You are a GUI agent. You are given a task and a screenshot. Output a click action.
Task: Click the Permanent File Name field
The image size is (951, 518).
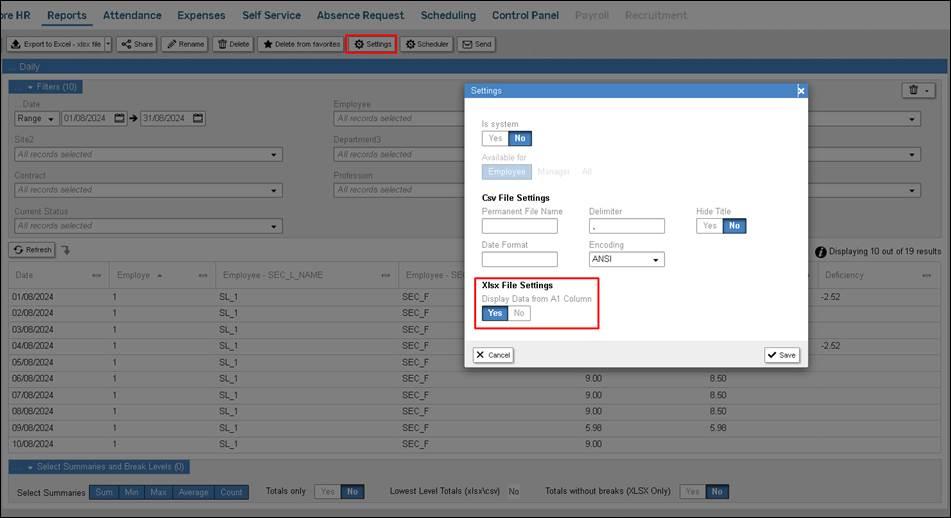[x=520, y=226]
